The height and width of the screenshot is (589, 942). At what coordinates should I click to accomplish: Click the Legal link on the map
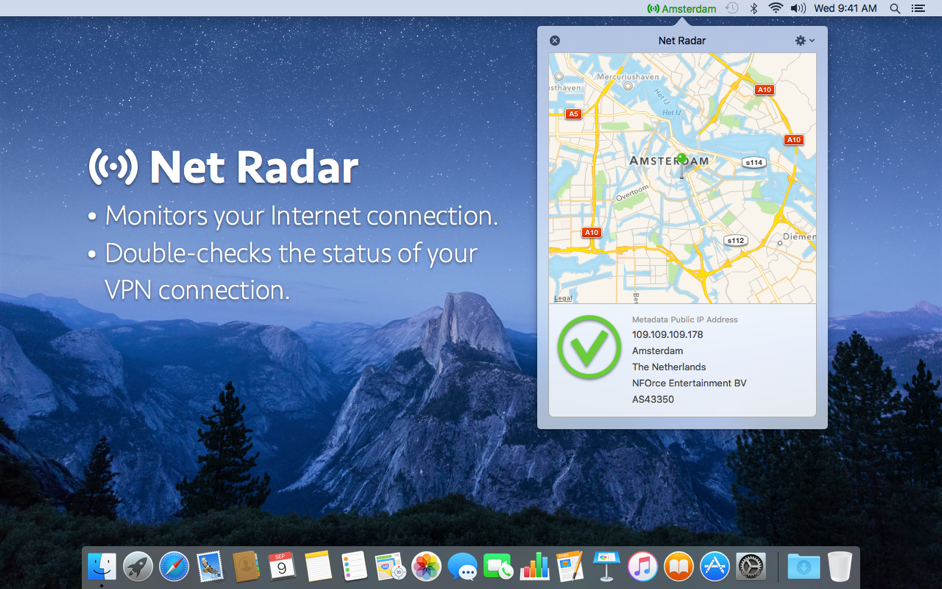pyautogui.click(x=563, y=298)
